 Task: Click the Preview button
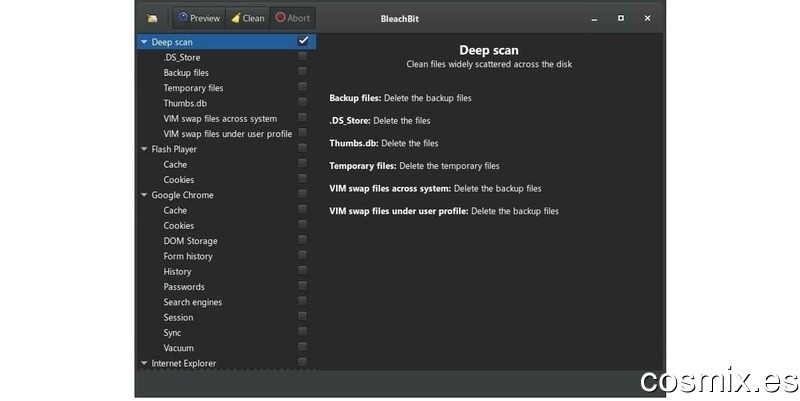click(x=199, y=18)
